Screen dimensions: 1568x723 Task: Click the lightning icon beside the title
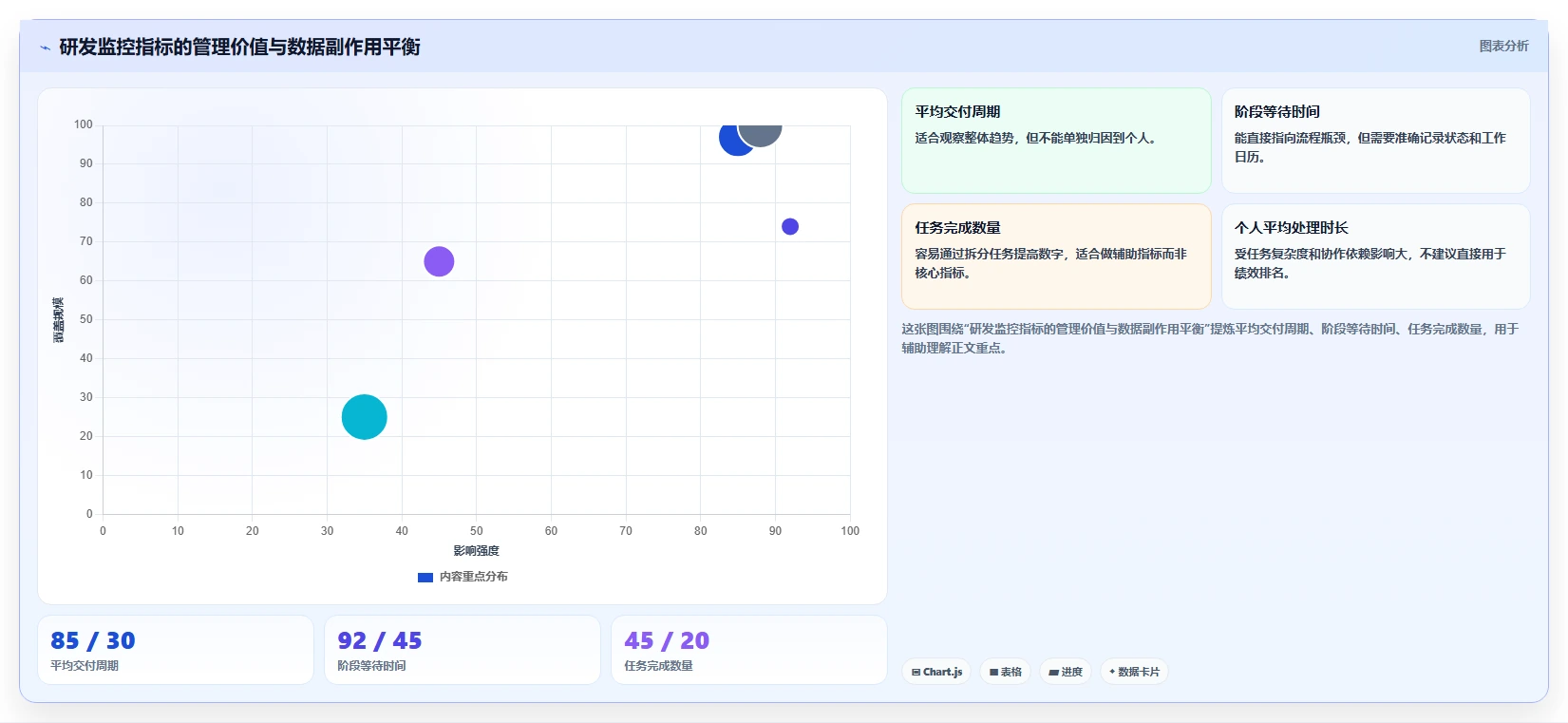pos(45,48)
